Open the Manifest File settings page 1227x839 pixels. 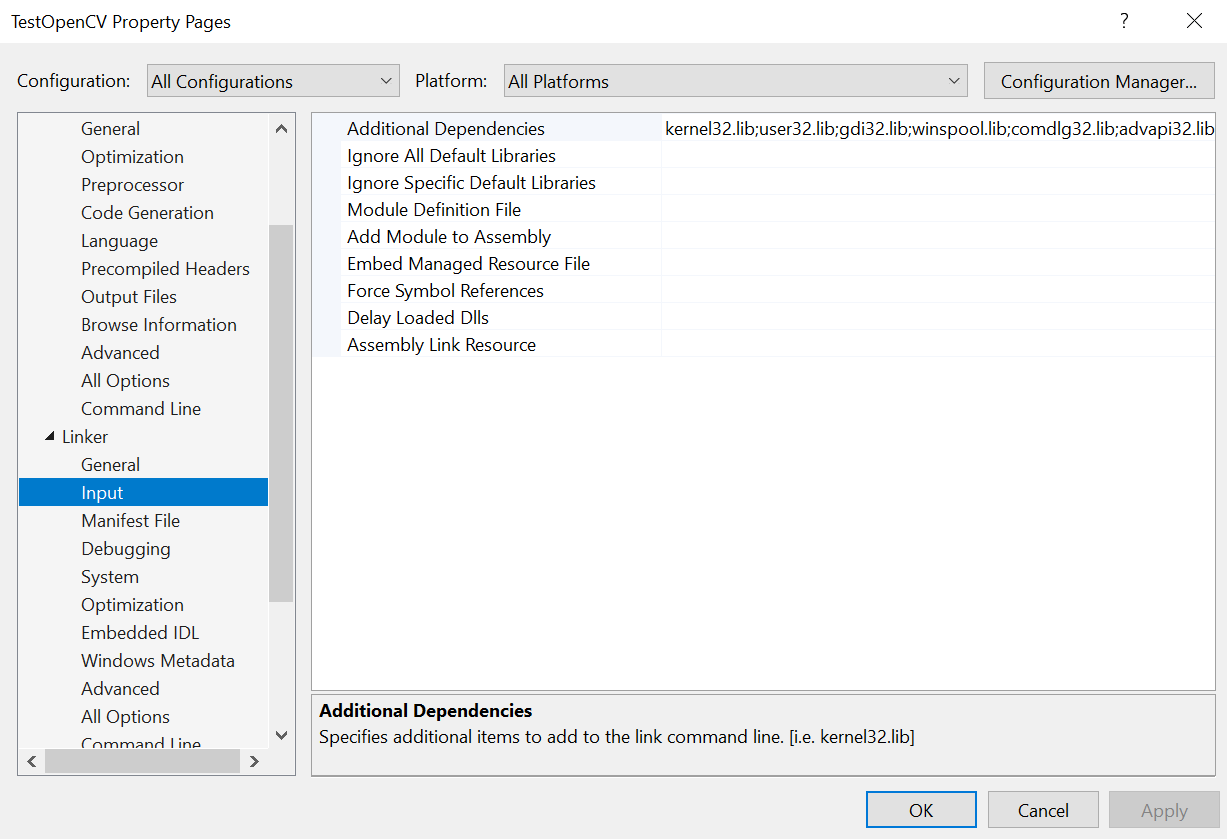[130, 520]
